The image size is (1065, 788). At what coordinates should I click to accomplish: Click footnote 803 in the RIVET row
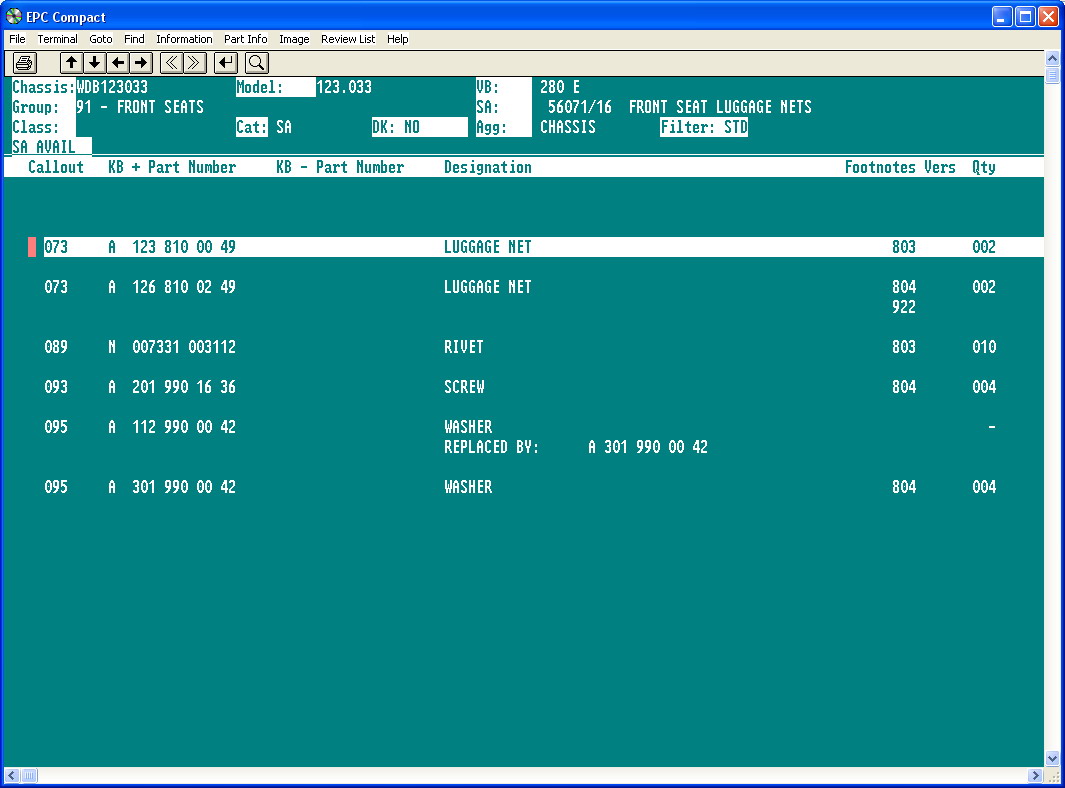[x=904, y=346]
